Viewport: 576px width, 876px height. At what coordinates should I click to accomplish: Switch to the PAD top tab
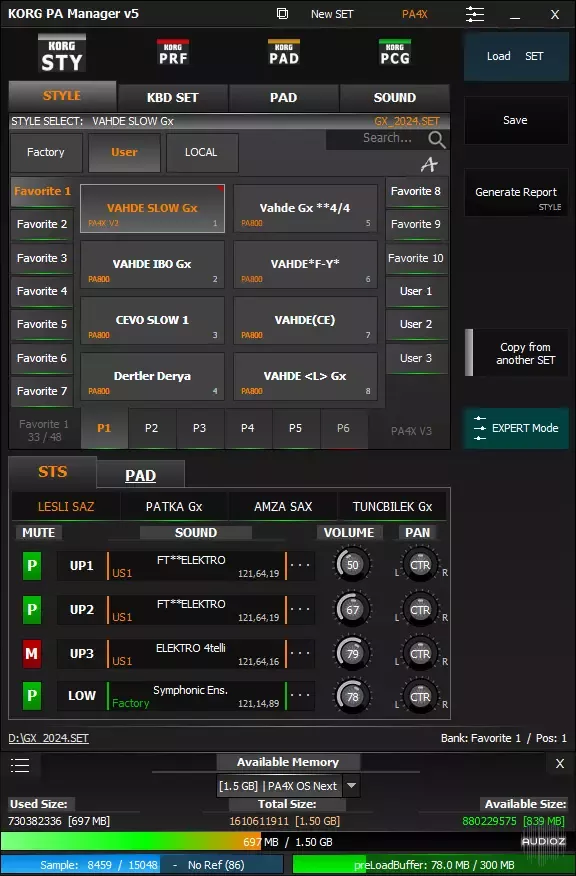284,98
